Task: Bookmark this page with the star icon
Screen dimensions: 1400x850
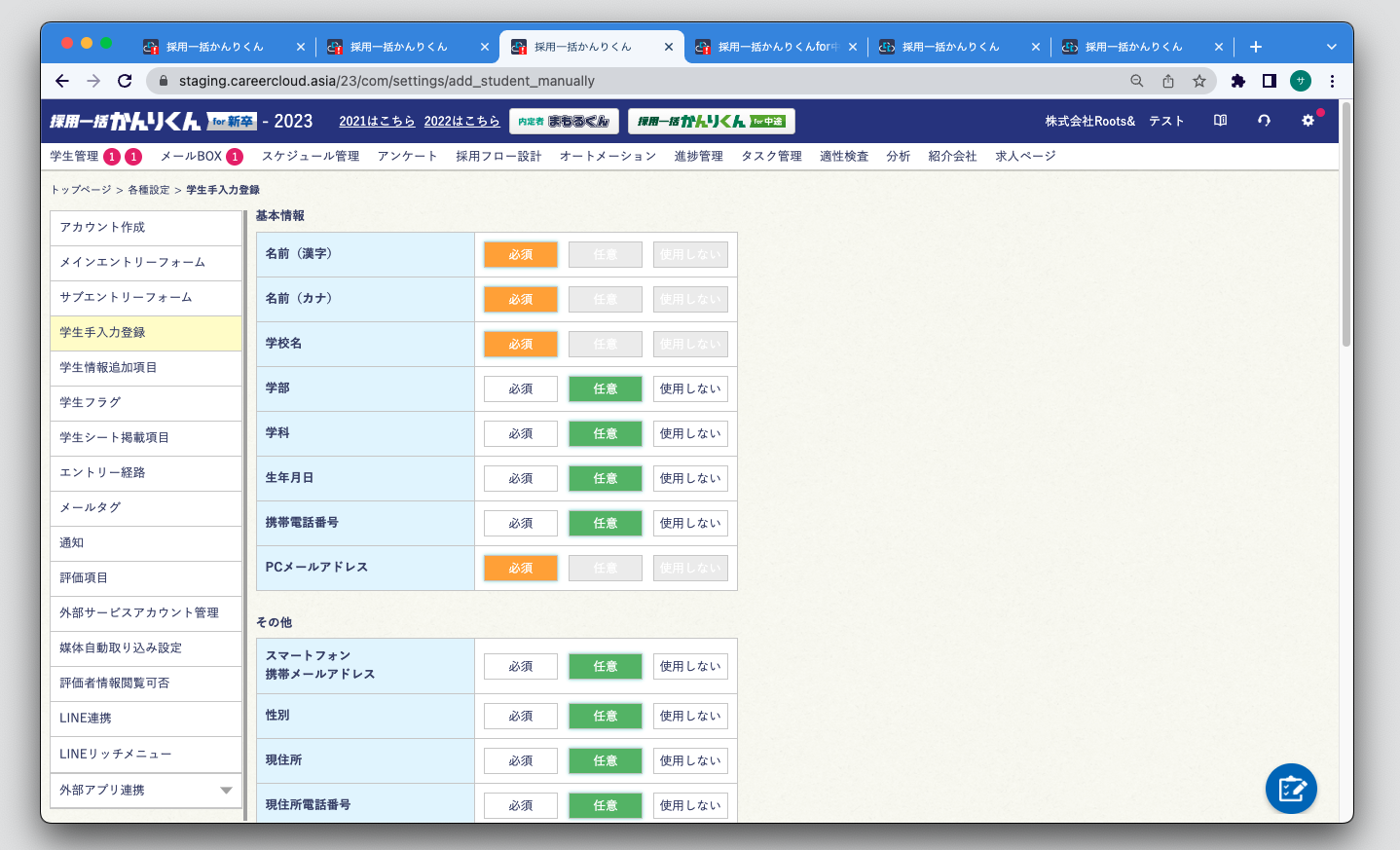Action: [1199, 81]
